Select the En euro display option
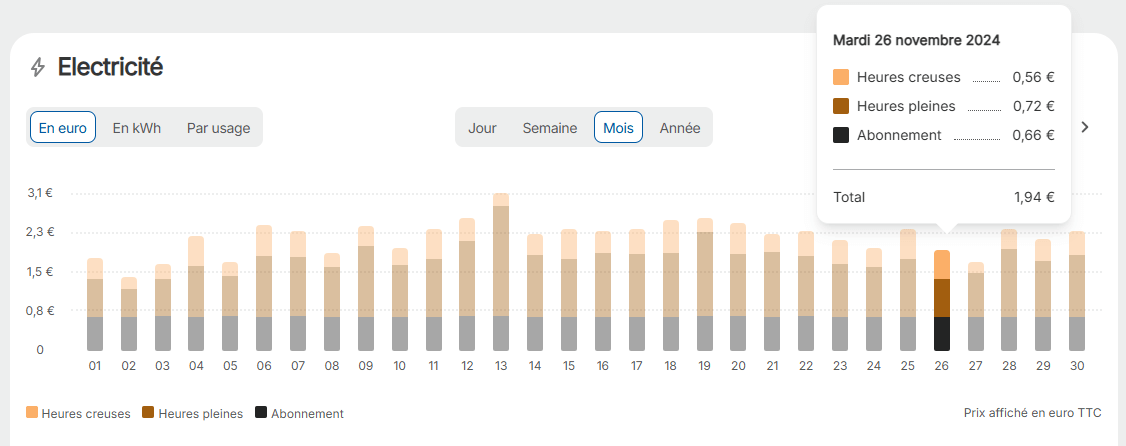The height and width of the screenshot is (446, 1126). [x=62, y=128]
